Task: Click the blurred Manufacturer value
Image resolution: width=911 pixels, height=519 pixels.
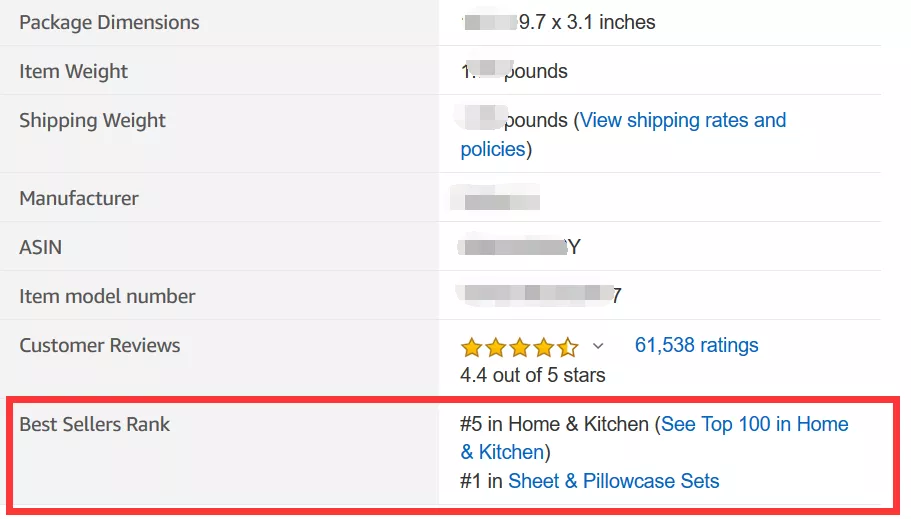Action: 496,198
